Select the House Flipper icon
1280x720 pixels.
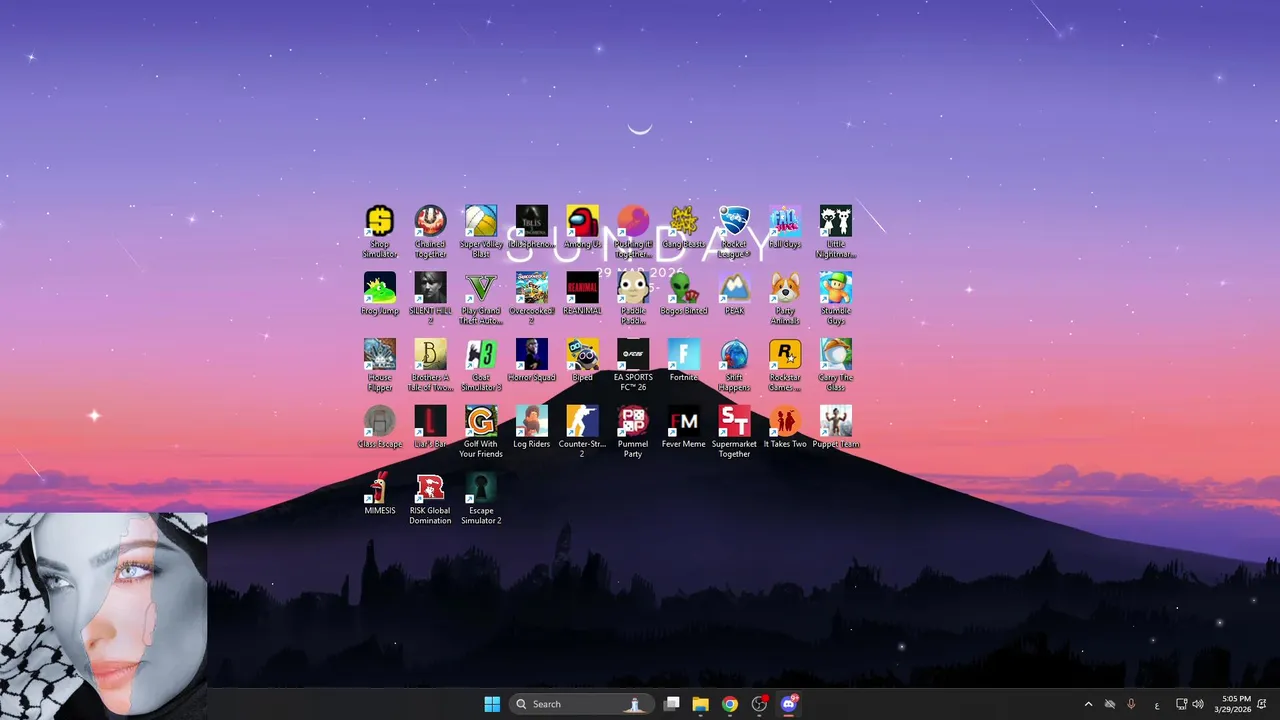[x=380, y=366]
